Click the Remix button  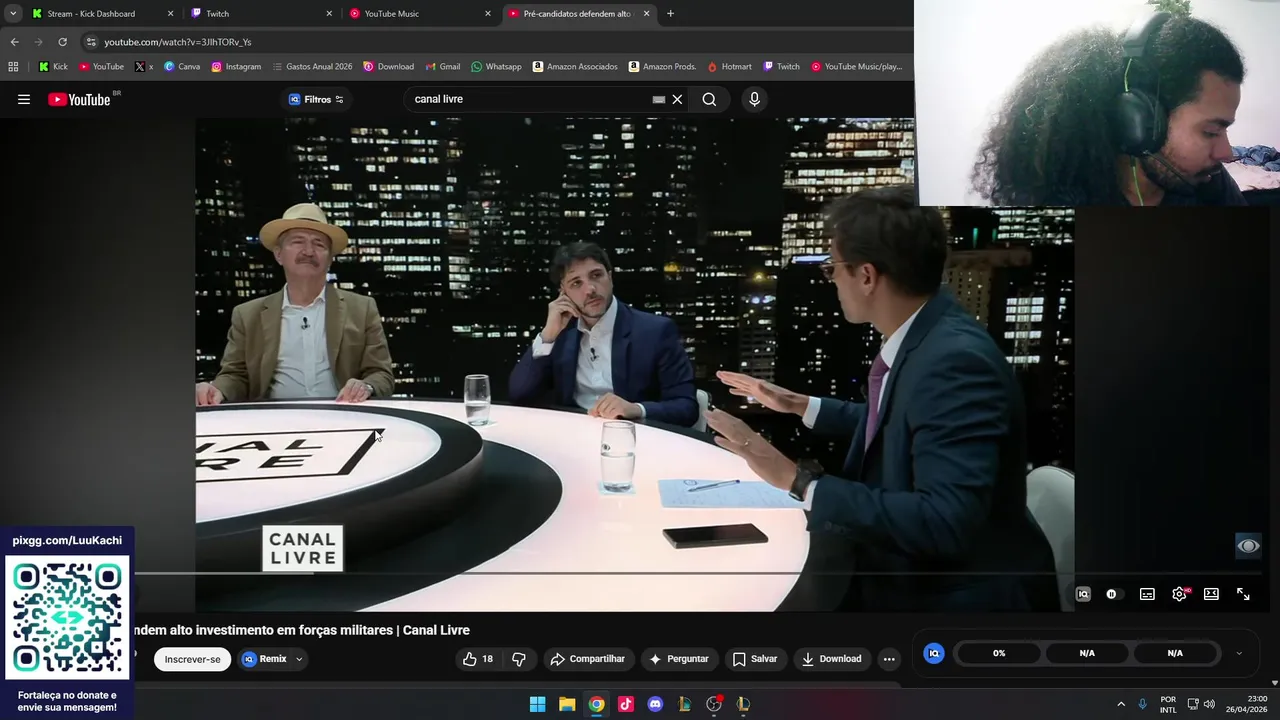tap(264, 659)
